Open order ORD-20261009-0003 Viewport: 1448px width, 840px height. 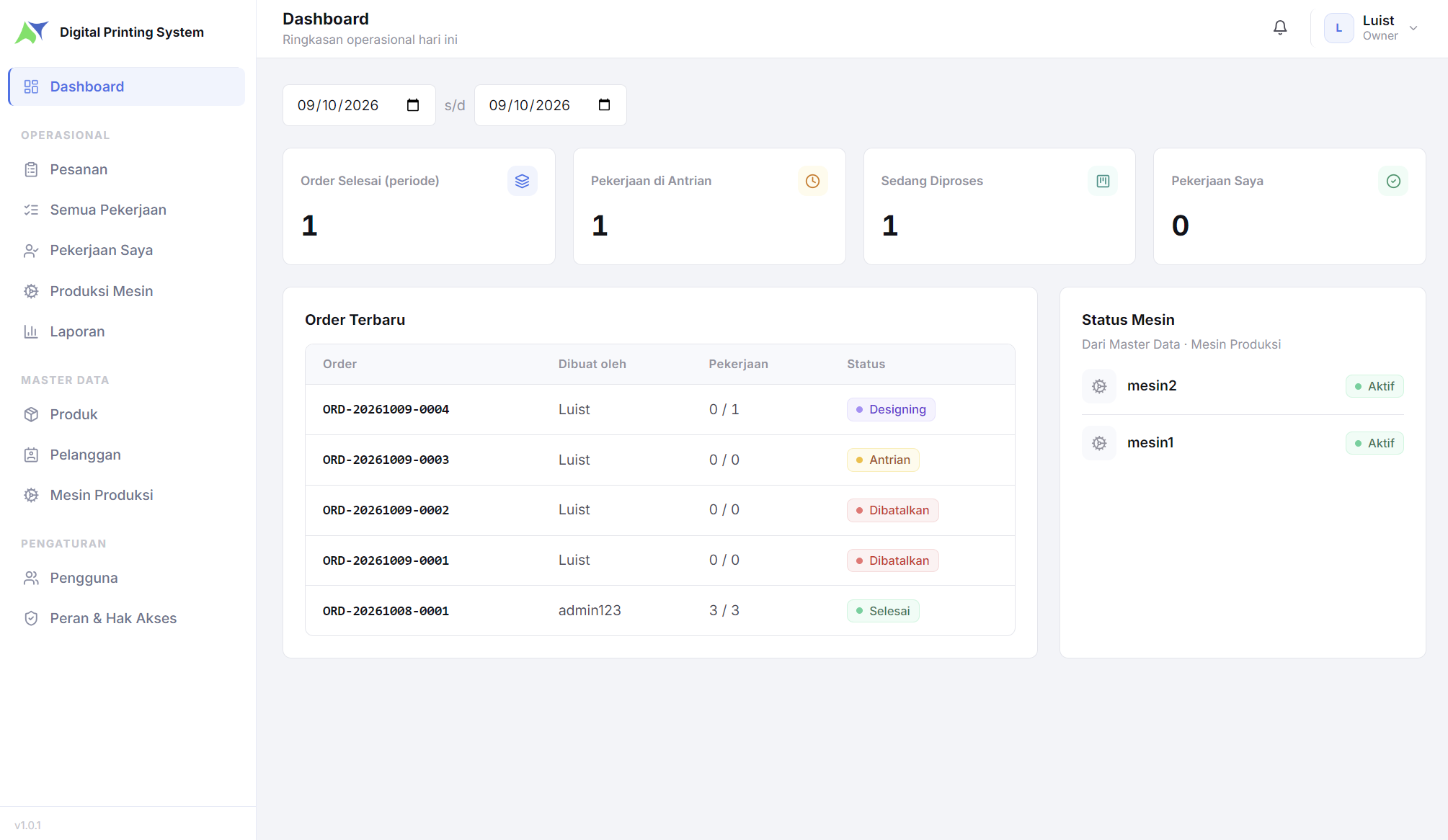[x=386, y=460]
